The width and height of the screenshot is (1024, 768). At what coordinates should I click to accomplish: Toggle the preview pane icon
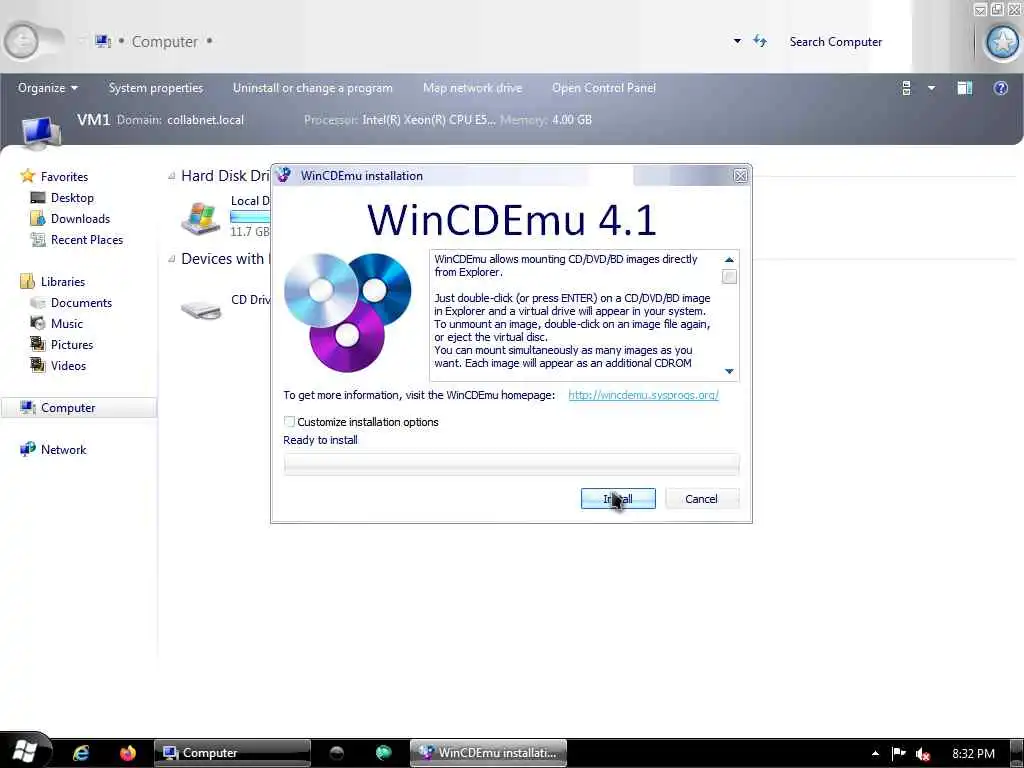tap(965, 88)
